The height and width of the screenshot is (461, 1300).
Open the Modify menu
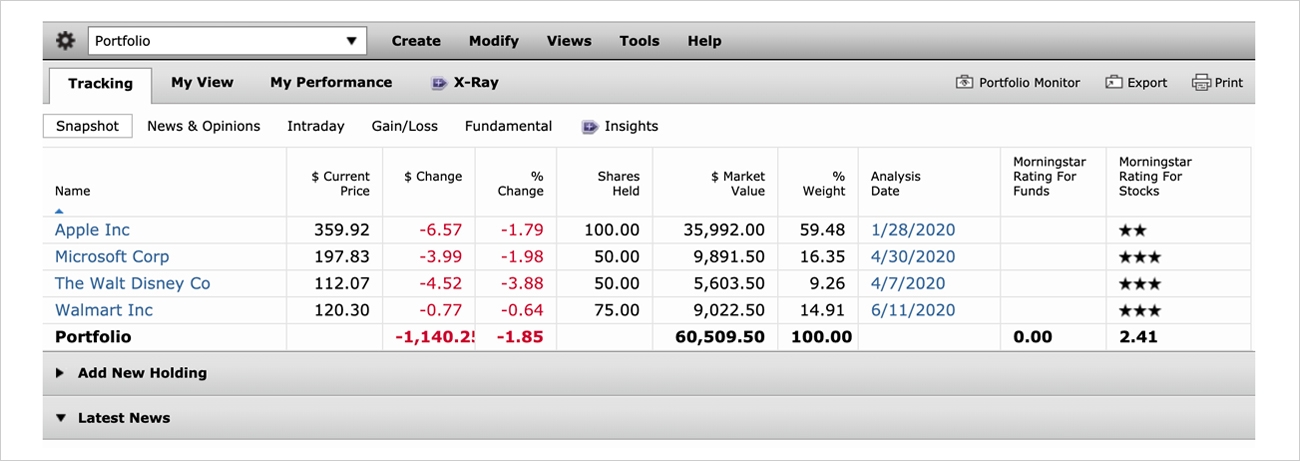pos(494,41)
